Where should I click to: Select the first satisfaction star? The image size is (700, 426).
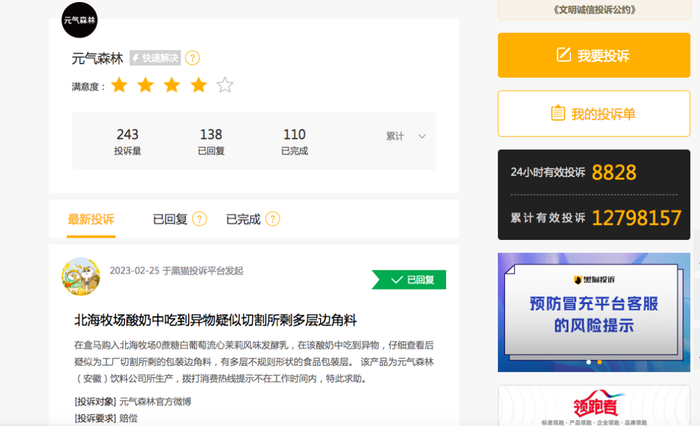click(x=119, y=85)
